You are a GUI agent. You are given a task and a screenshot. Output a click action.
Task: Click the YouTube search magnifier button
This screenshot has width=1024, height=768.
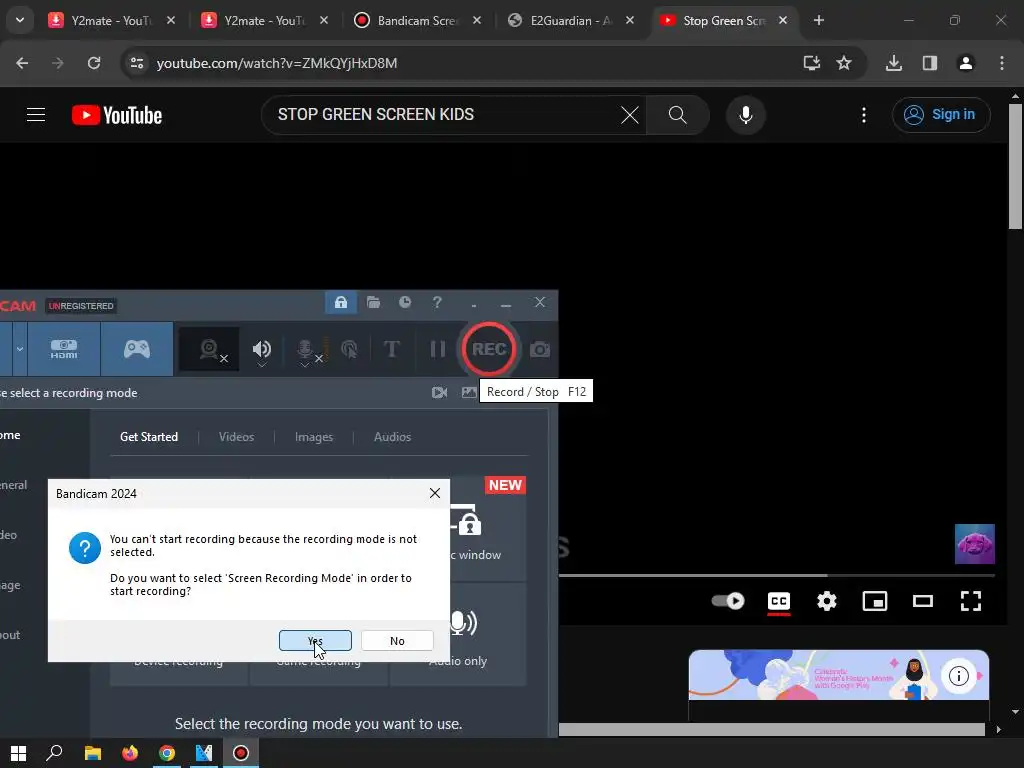click(x=678, y=115)
